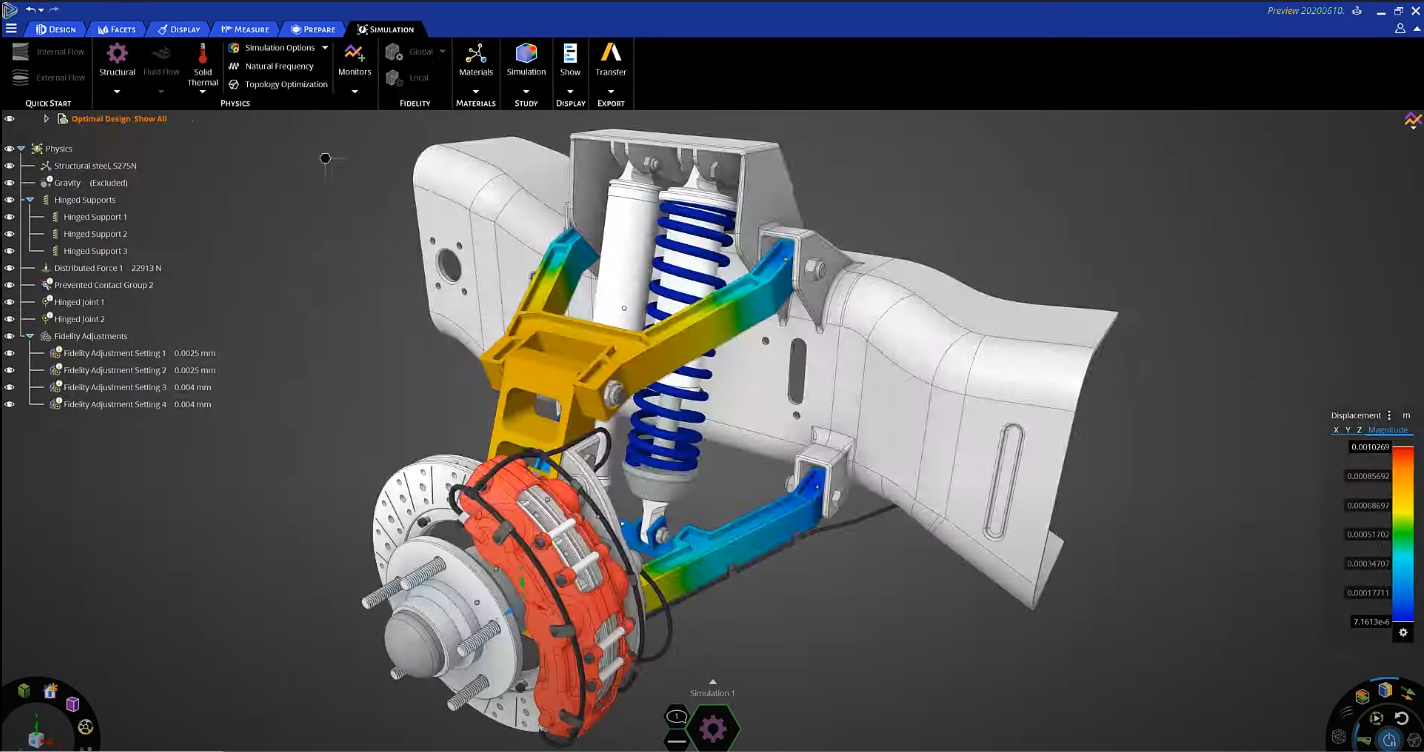1424x752 pixels.
Task: Open the Displacement legend options menu
Action: pos(1389,415)
